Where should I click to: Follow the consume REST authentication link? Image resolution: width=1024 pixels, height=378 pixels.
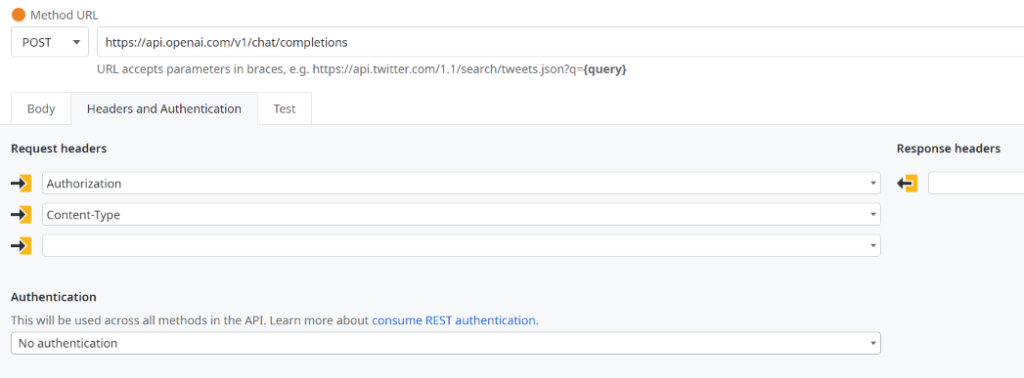pyautogui.click(x=454, y=321)
